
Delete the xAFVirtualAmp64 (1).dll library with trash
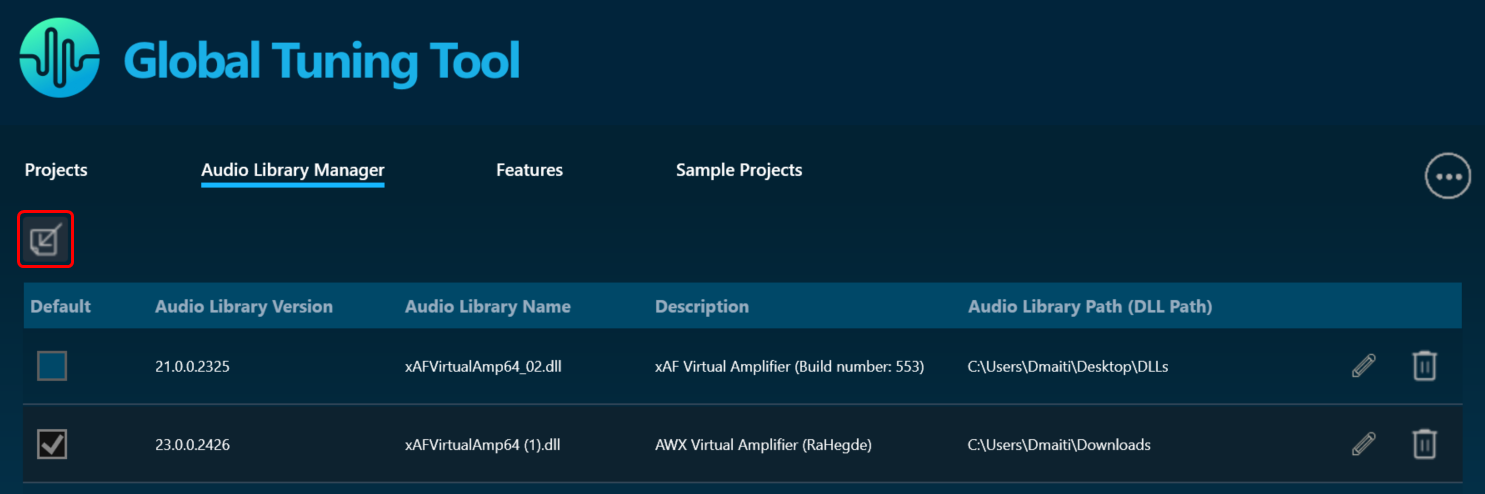click(1424, 444)
